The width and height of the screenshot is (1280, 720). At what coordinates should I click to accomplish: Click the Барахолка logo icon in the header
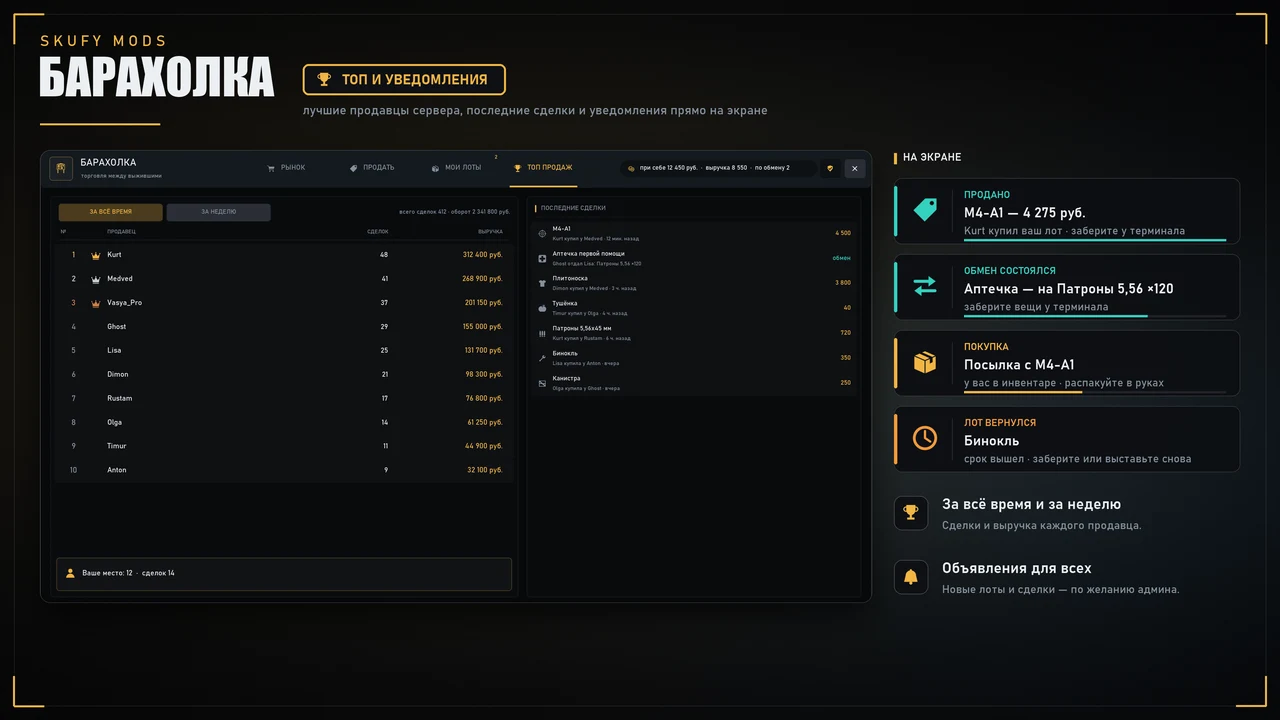(61, 168)
